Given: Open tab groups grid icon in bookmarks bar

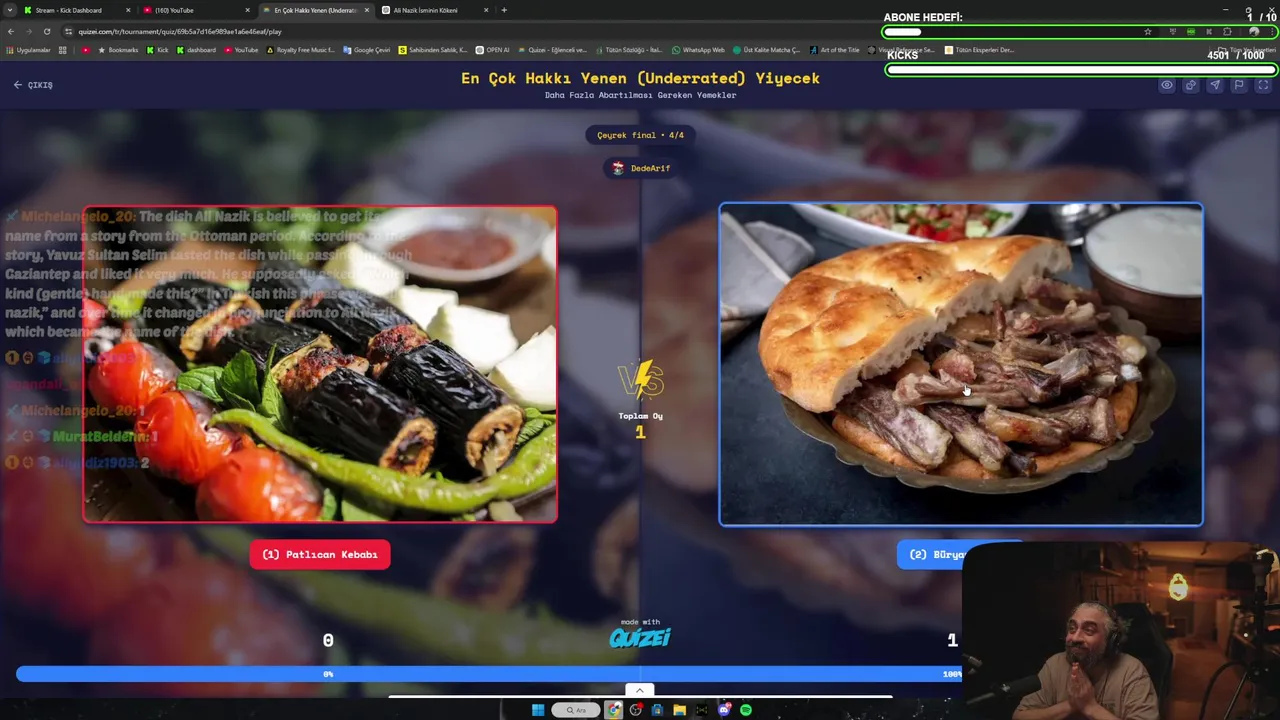Looking at the screenshot, I should tap(62, 50).
